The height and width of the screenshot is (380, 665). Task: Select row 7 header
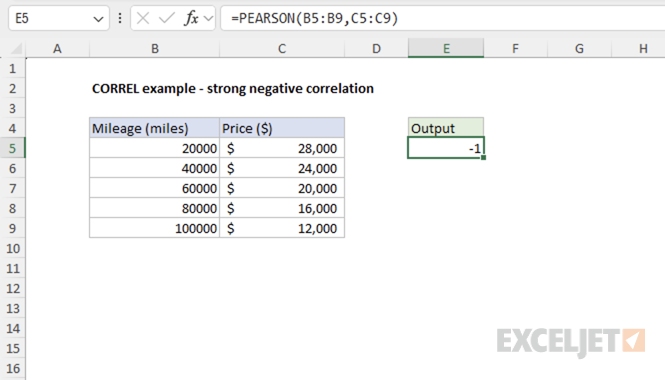[12, 188]
